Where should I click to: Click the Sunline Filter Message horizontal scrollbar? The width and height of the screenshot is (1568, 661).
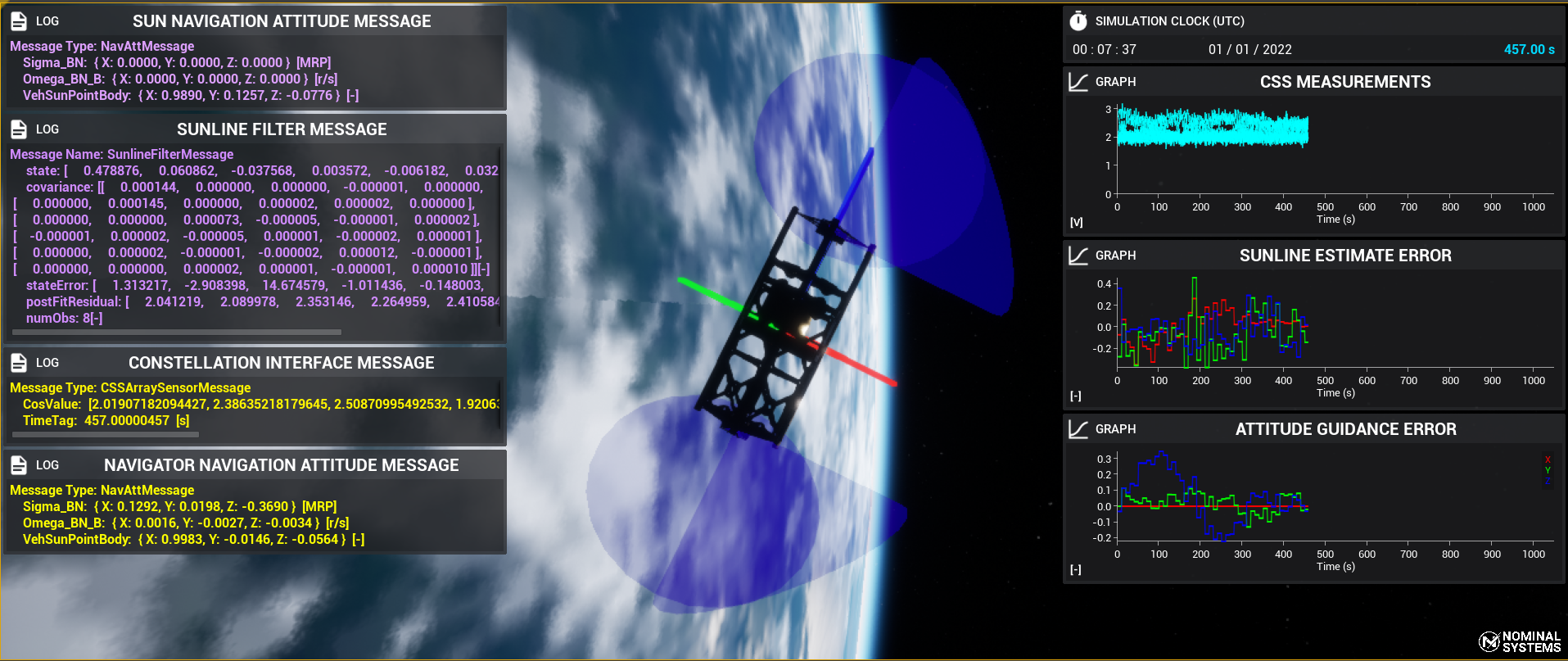177,333
